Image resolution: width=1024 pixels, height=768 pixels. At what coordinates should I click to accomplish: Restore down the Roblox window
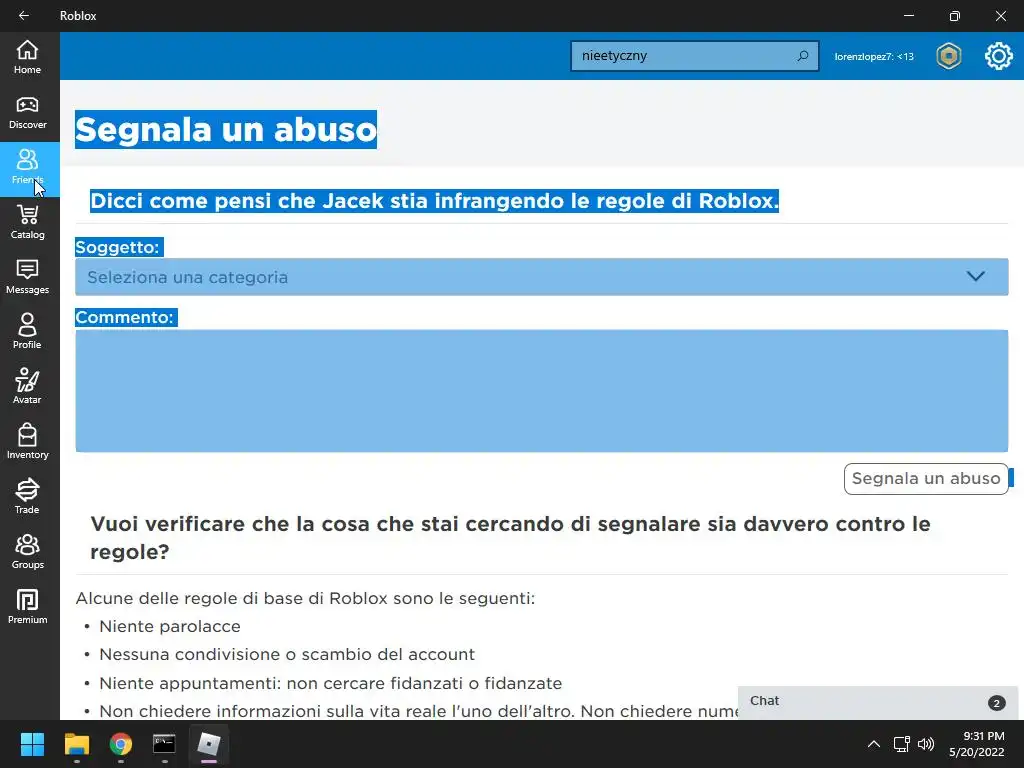[x=955, y=16]
